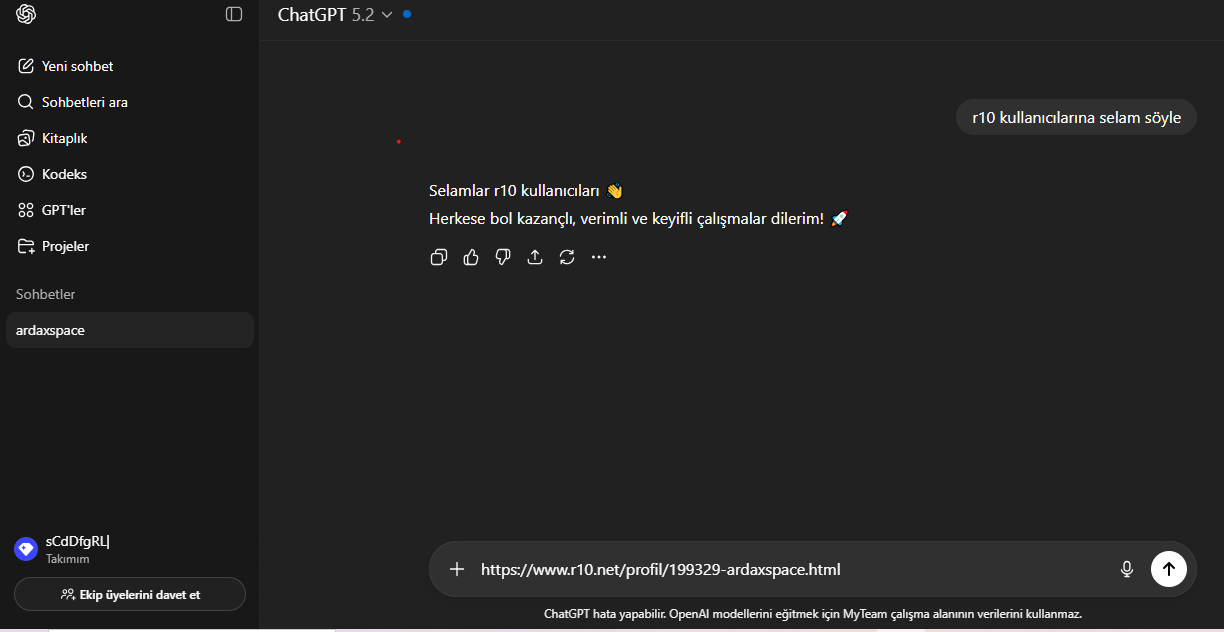1224x632 pixels.
Task: Click the plus attach button in composer
Action: (457, 569)
